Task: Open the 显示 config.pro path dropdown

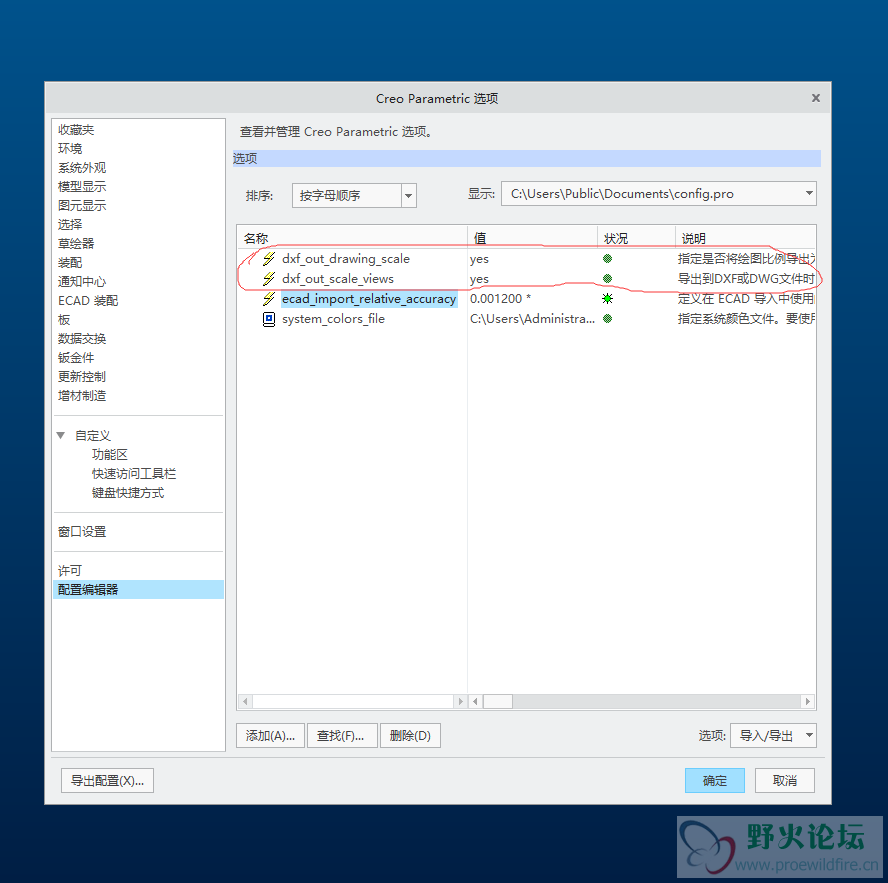Action: coord(809,194)
